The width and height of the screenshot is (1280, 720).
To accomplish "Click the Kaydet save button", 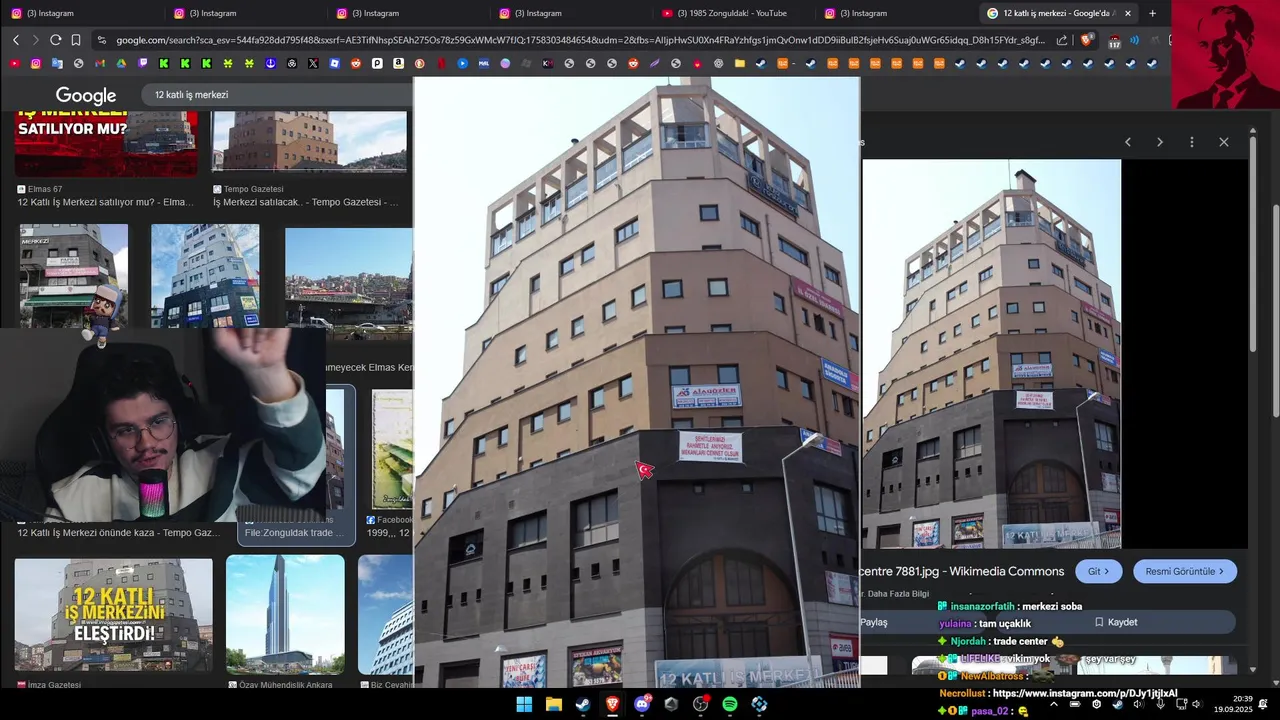I will (1116, 622).
